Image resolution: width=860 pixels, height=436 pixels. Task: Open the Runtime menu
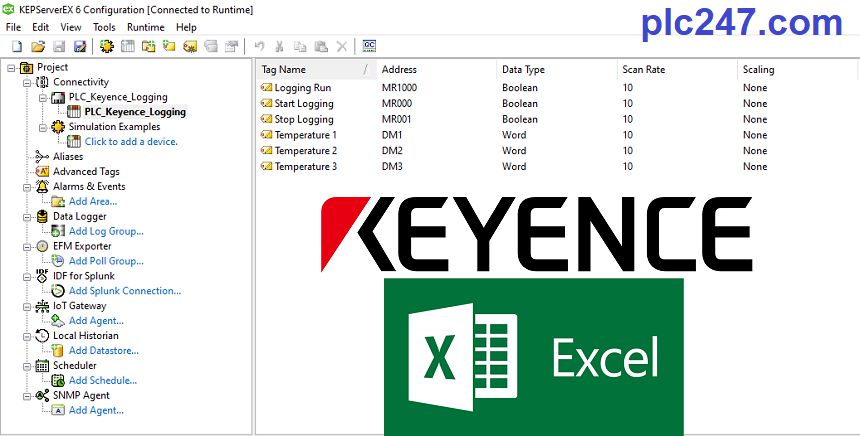(x=146, y=27)
